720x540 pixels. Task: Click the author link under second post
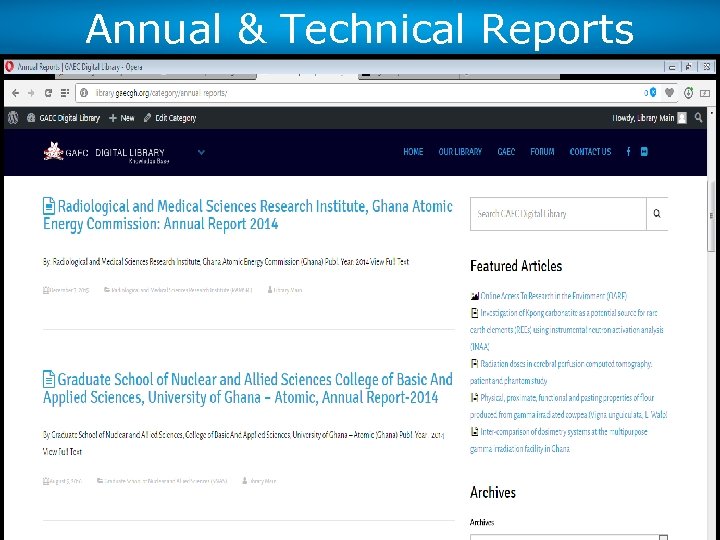pos(263,481)
